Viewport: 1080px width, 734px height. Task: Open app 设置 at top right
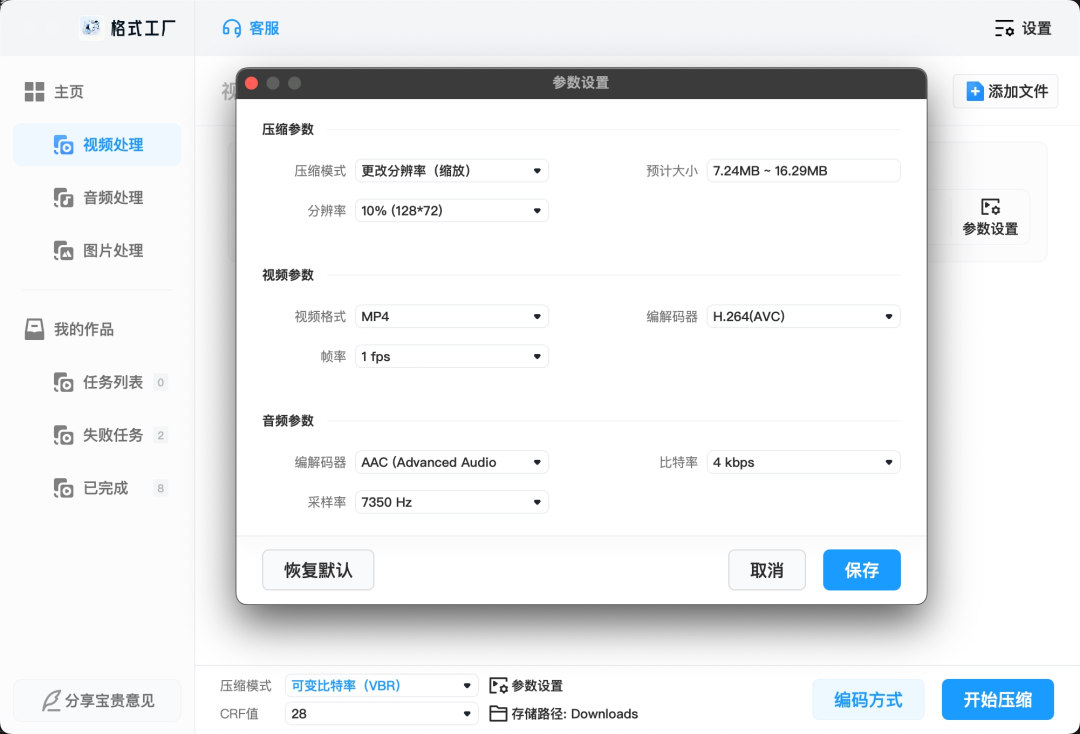click(x=1022, y=28)
